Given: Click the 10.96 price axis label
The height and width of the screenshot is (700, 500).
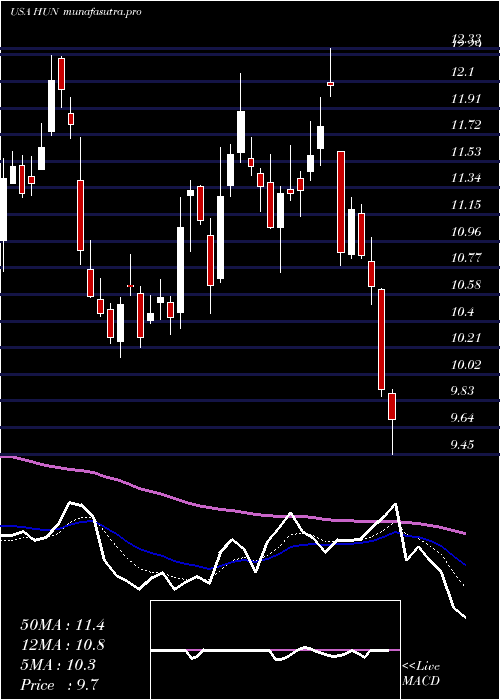Looking at the screenshot, I should pyautogui.click(x=466, y=231).
